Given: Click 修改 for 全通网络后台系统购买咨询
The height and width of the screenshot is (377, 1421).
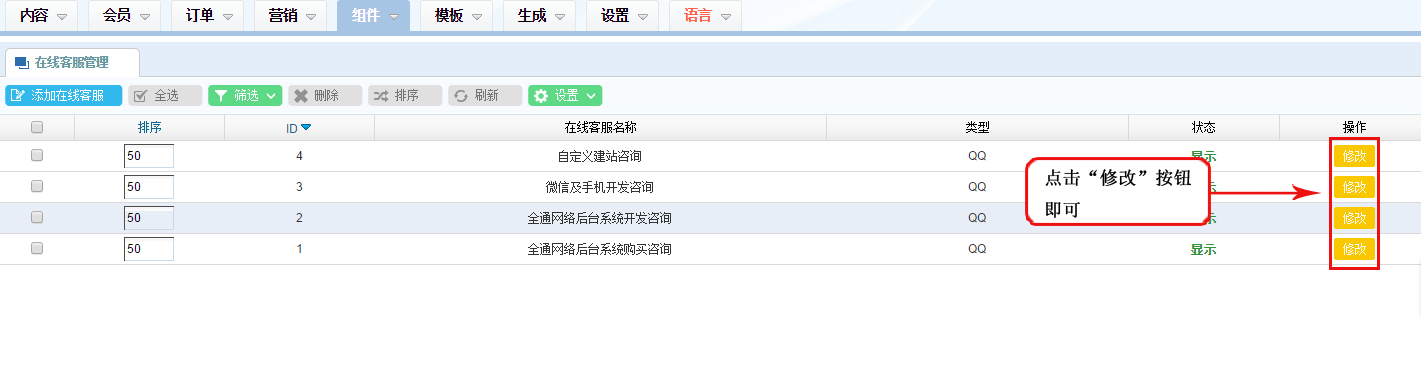Looking at the screenshot, I should (1354, 249).
